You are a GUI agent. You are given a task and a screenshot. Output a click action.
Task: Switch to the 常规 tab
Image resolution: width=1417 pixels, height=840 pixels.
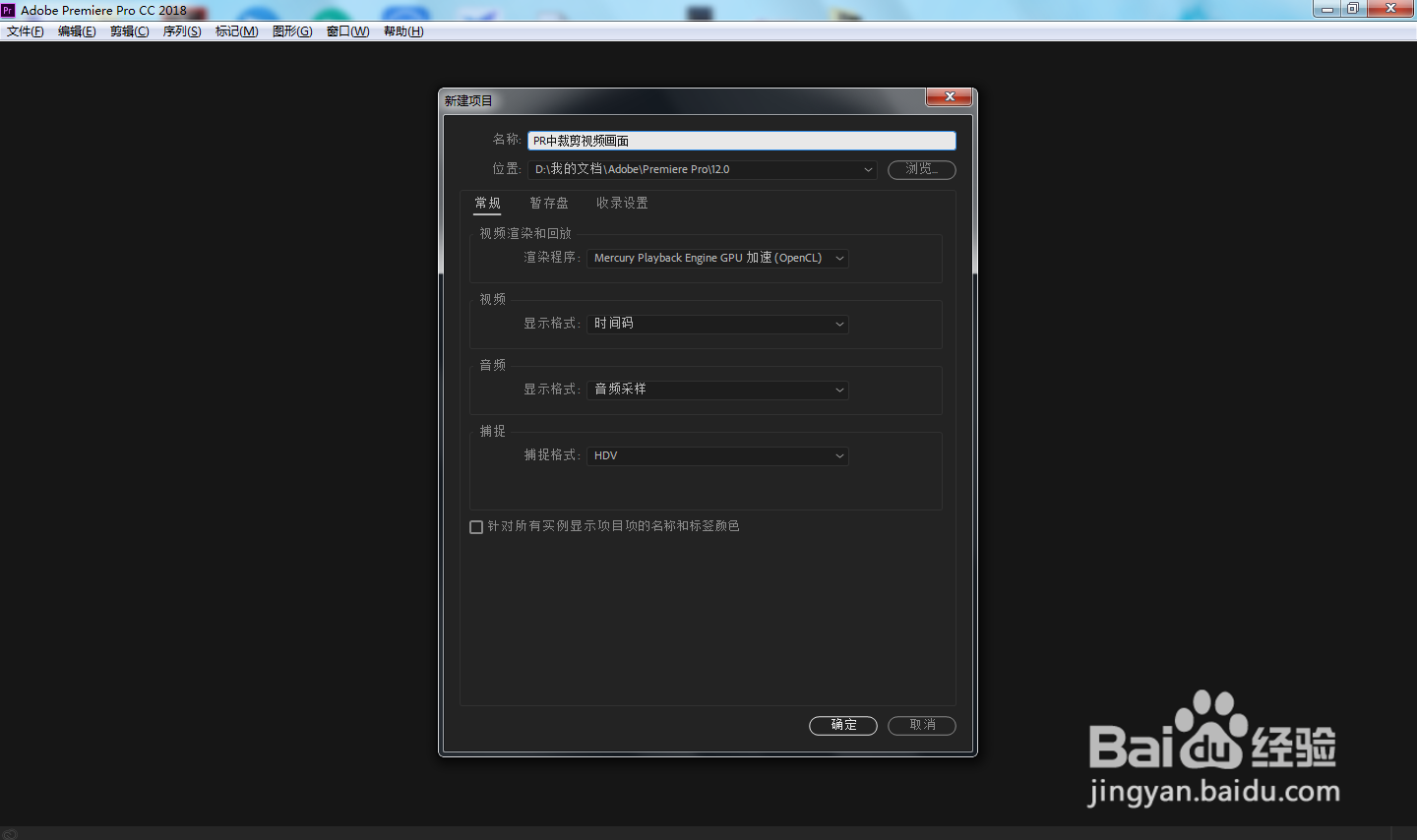488,203
